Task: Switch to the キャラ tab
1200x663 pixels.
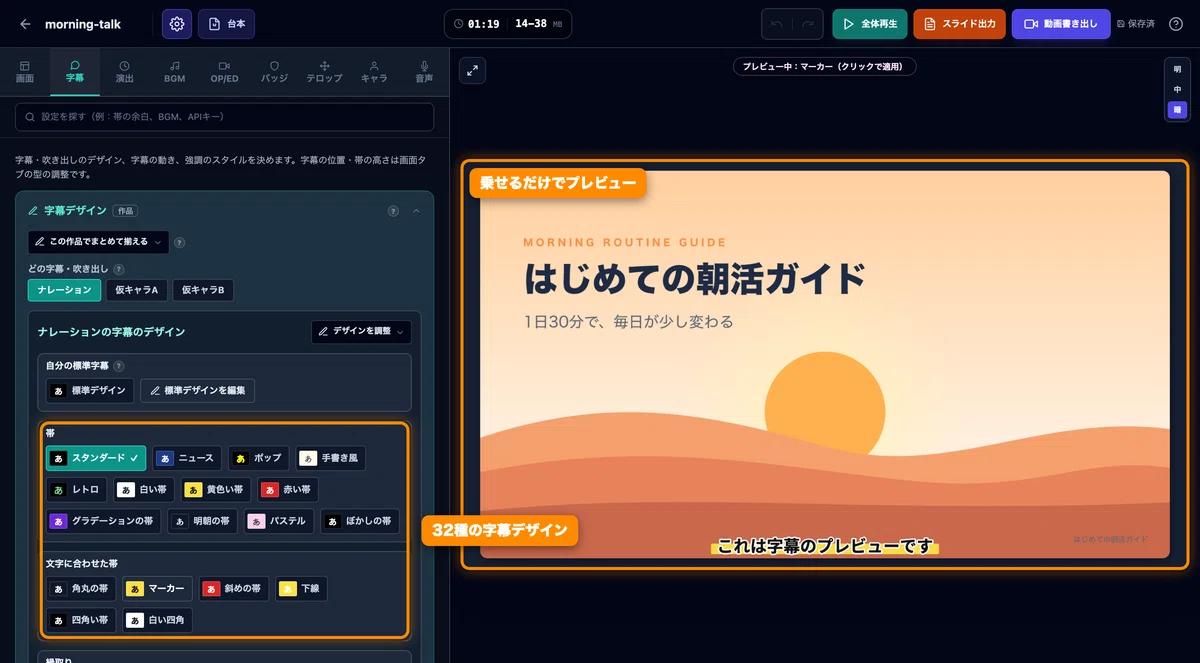Action: (x=374, y=71)
